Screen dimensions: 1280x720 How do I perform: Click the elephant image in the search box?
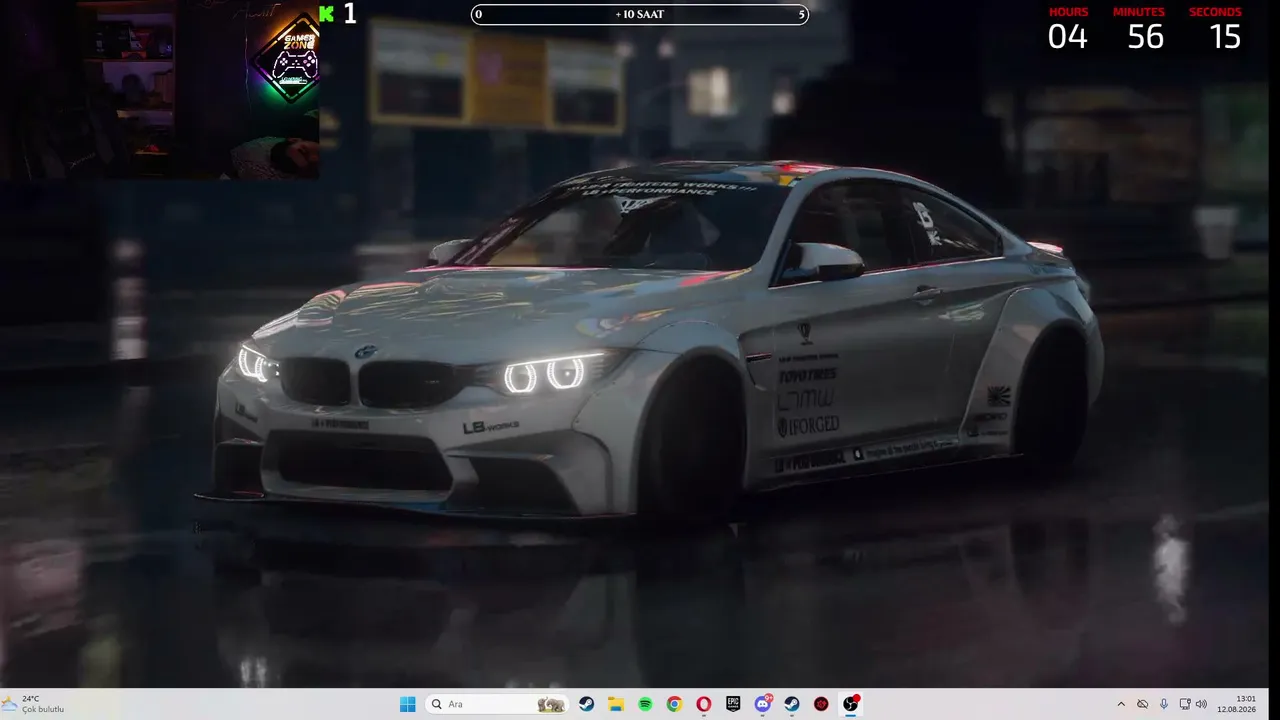click(x=550, y=704)
